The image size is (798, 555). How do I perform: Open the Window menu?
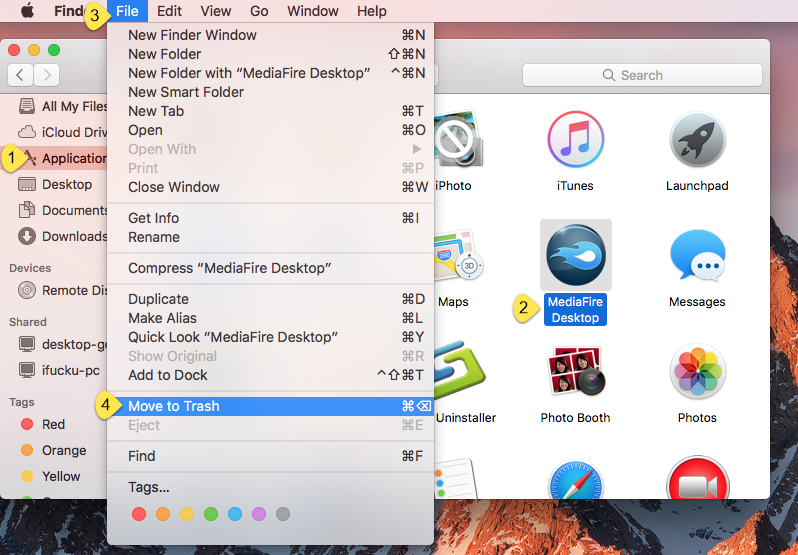(313, 11)
